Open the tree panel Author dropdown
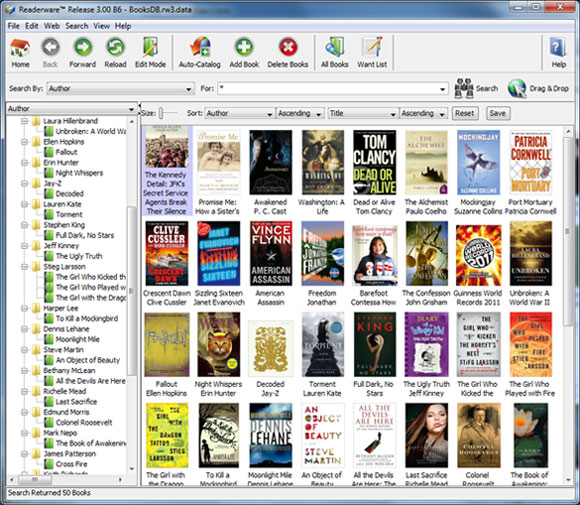 click(71, 109)
